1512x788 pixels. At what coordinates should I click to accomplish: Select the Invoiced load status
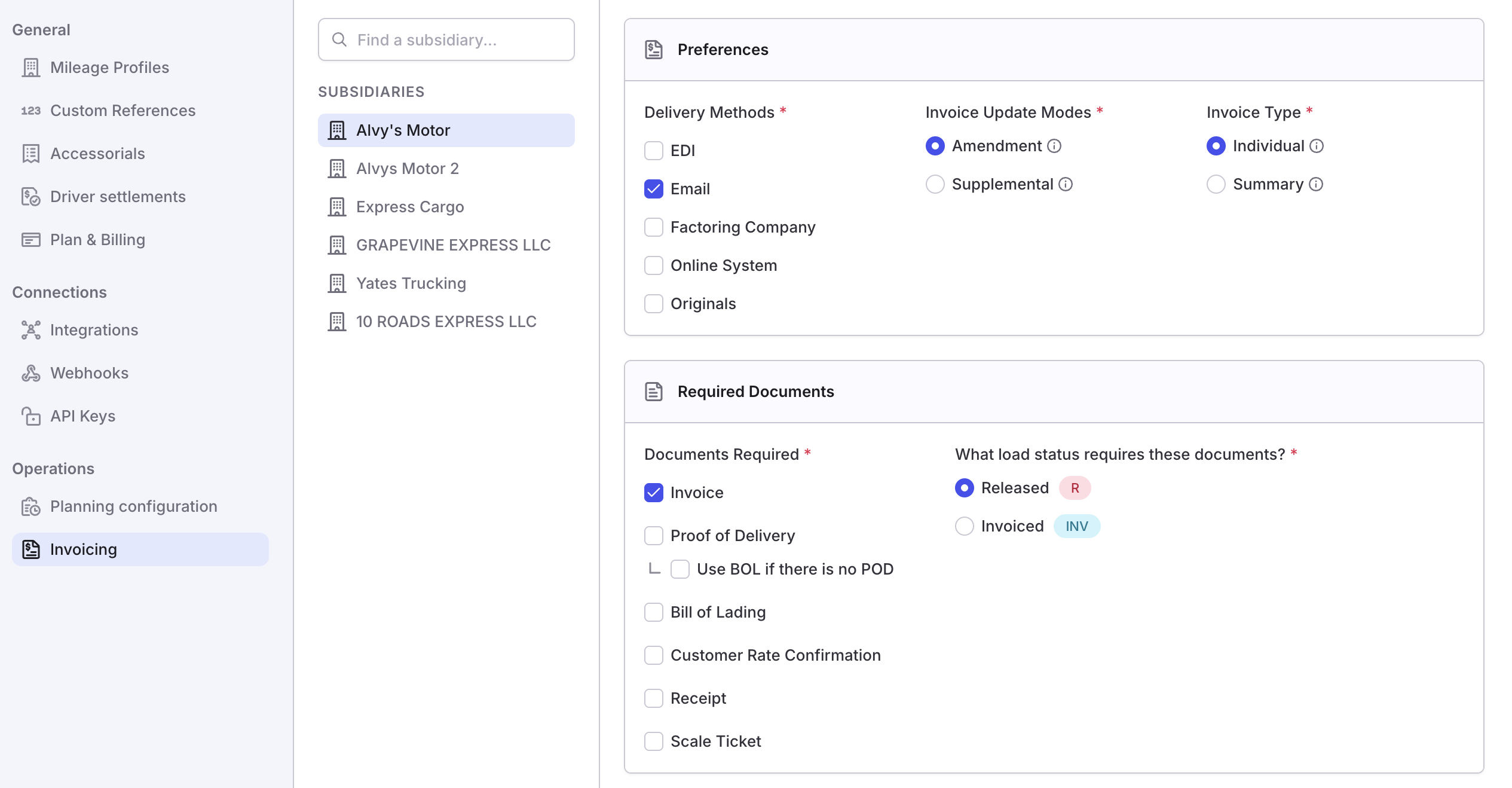(965, 526)
